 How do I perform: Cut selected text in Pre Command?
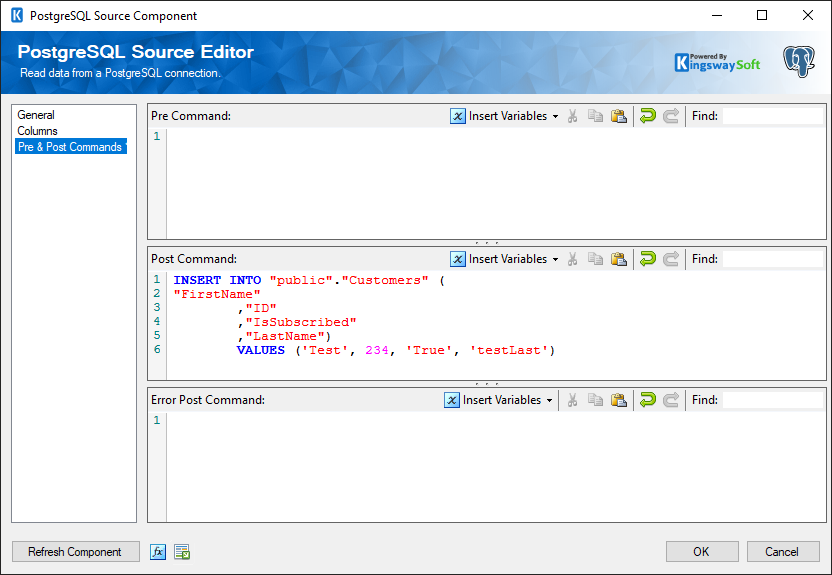572,116
